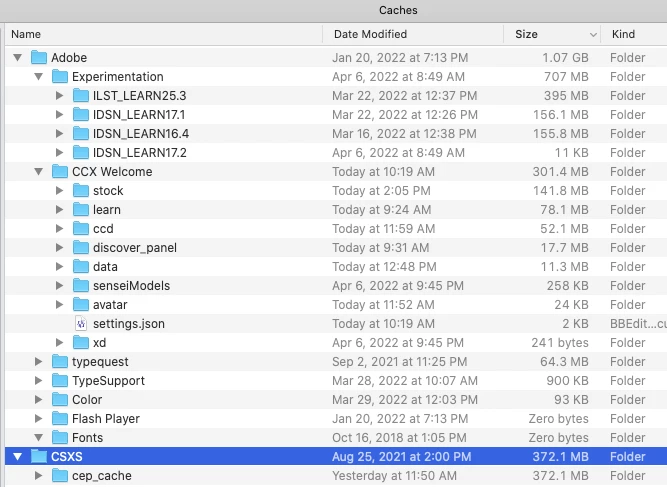
Task: Click the stock folder icon
Action: click(81, 191)
